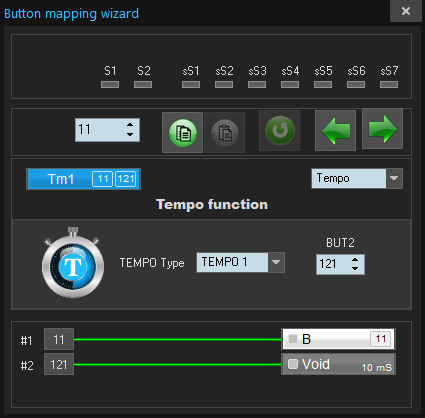The image size is (425, 418).
Task: Increase the button number 11 stepper
Action: pos(130,124)
